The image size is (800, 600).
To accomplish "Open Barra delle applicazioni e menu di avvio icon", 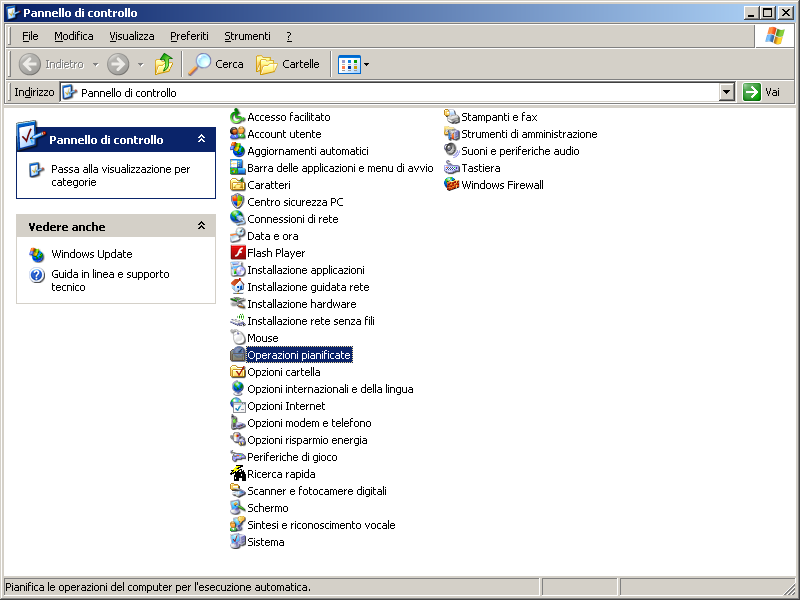I will tap(237, 168).
